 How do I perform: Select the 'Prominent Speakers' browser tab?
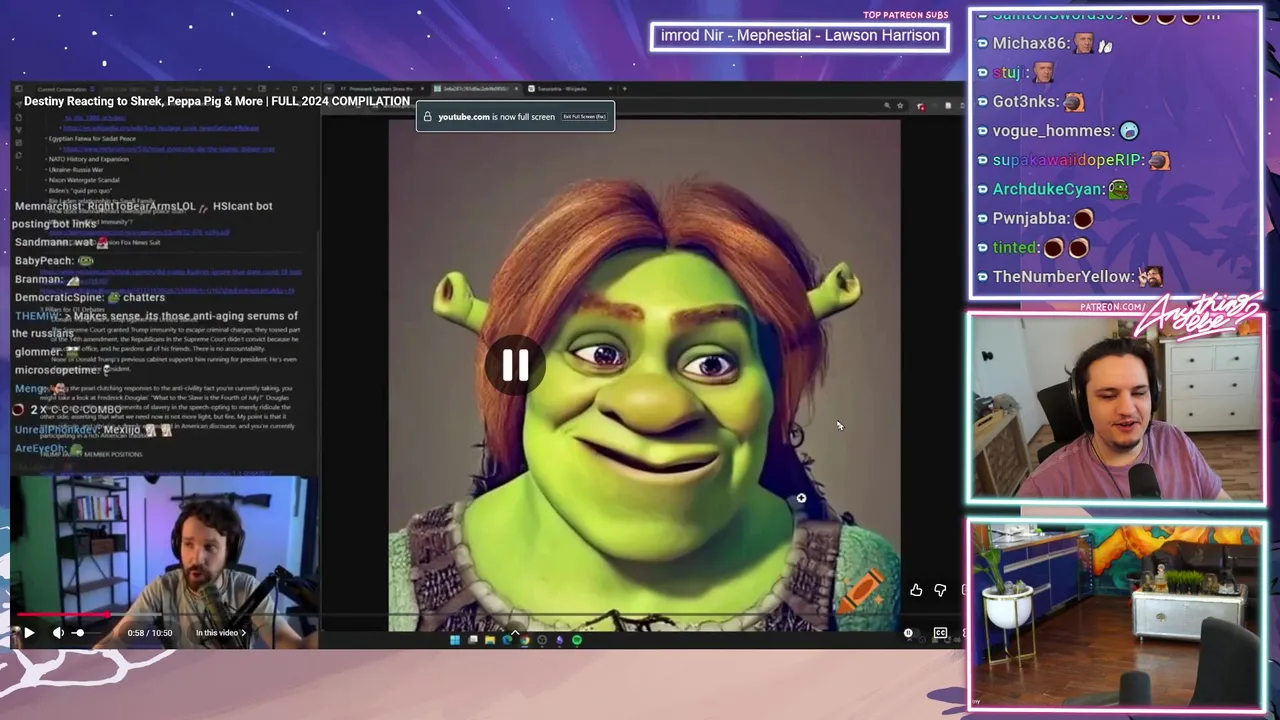[381, 89]
